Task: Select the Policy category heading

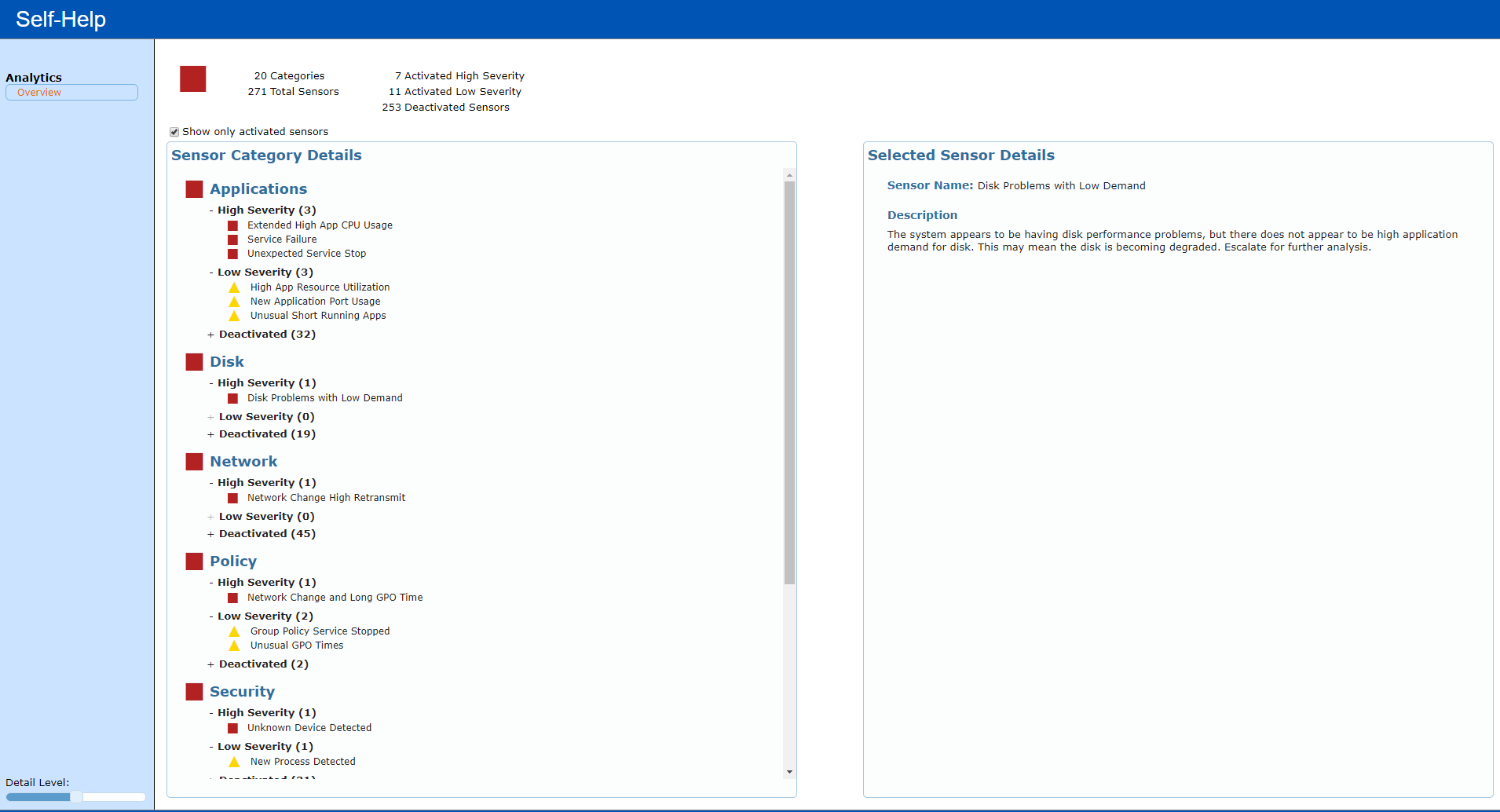Action: 233,561
